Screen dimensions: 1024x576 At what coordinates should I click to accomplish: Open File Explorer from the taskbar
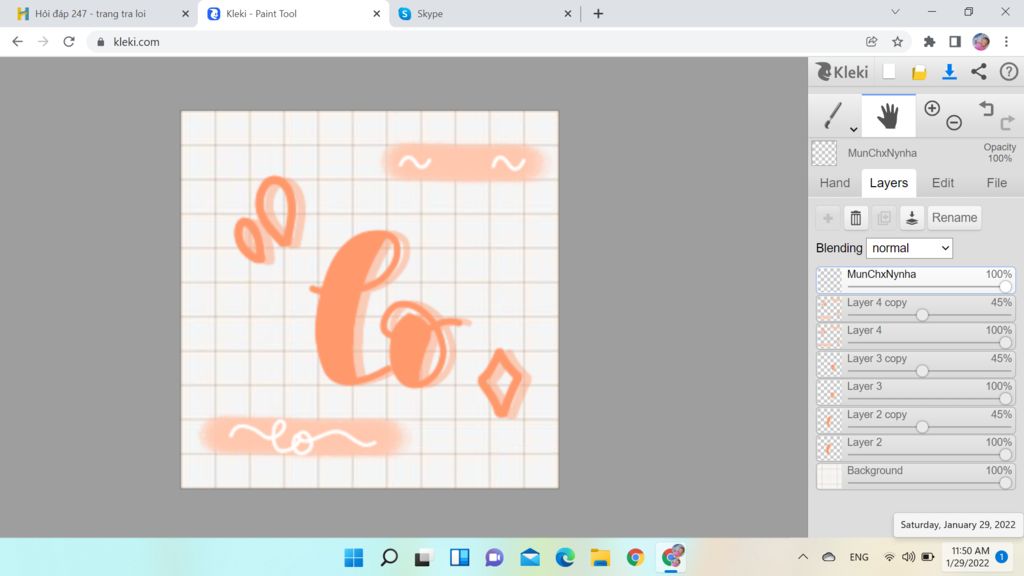point(600,558)
